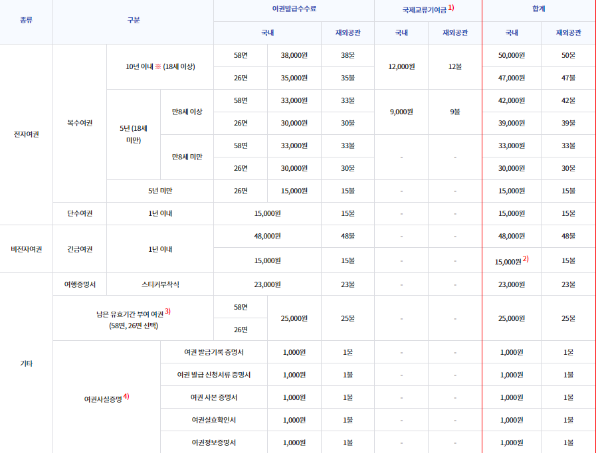The height and width of the screenshot is (453, 600).
Task: Click the '여권발급수수료' header
Action: (x=294, y=9)
